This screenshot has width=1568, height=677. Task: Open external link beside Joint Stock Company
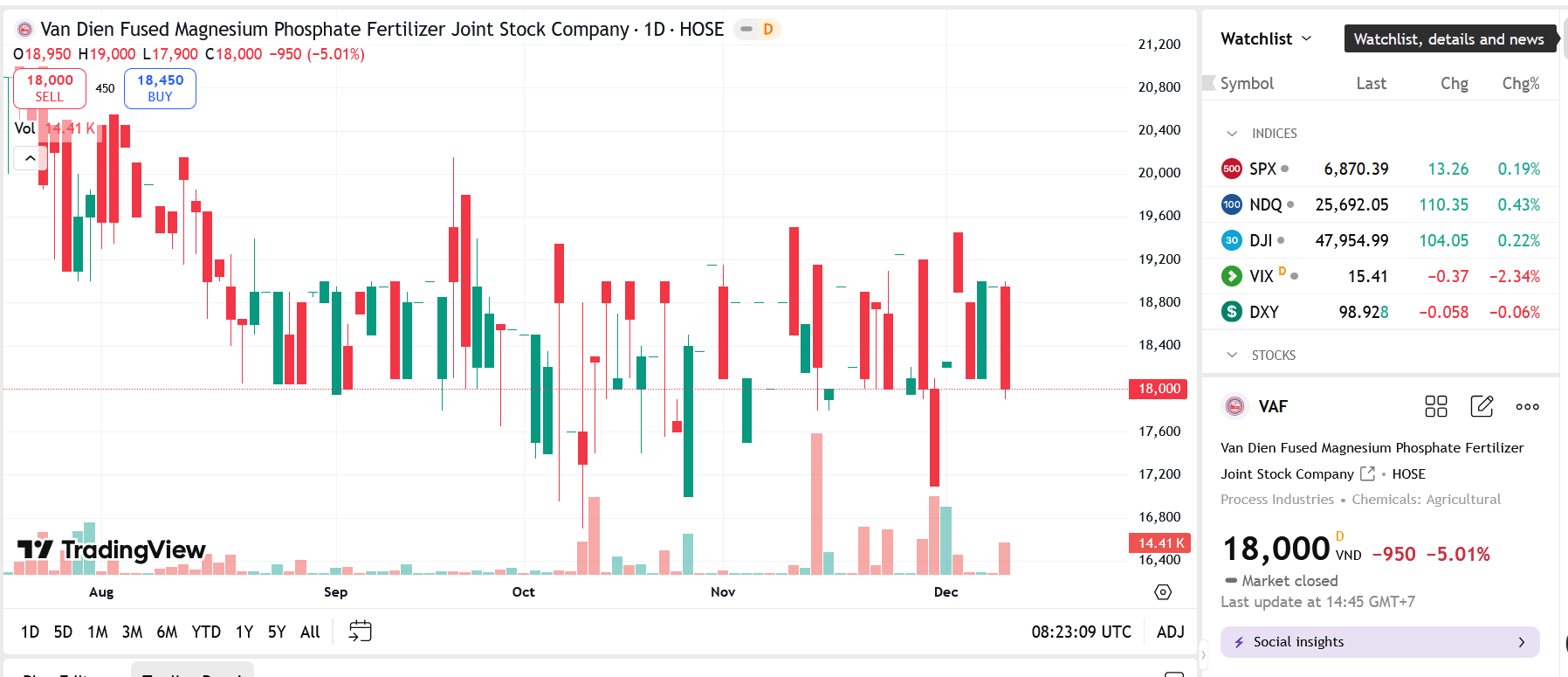[1367, 473]
